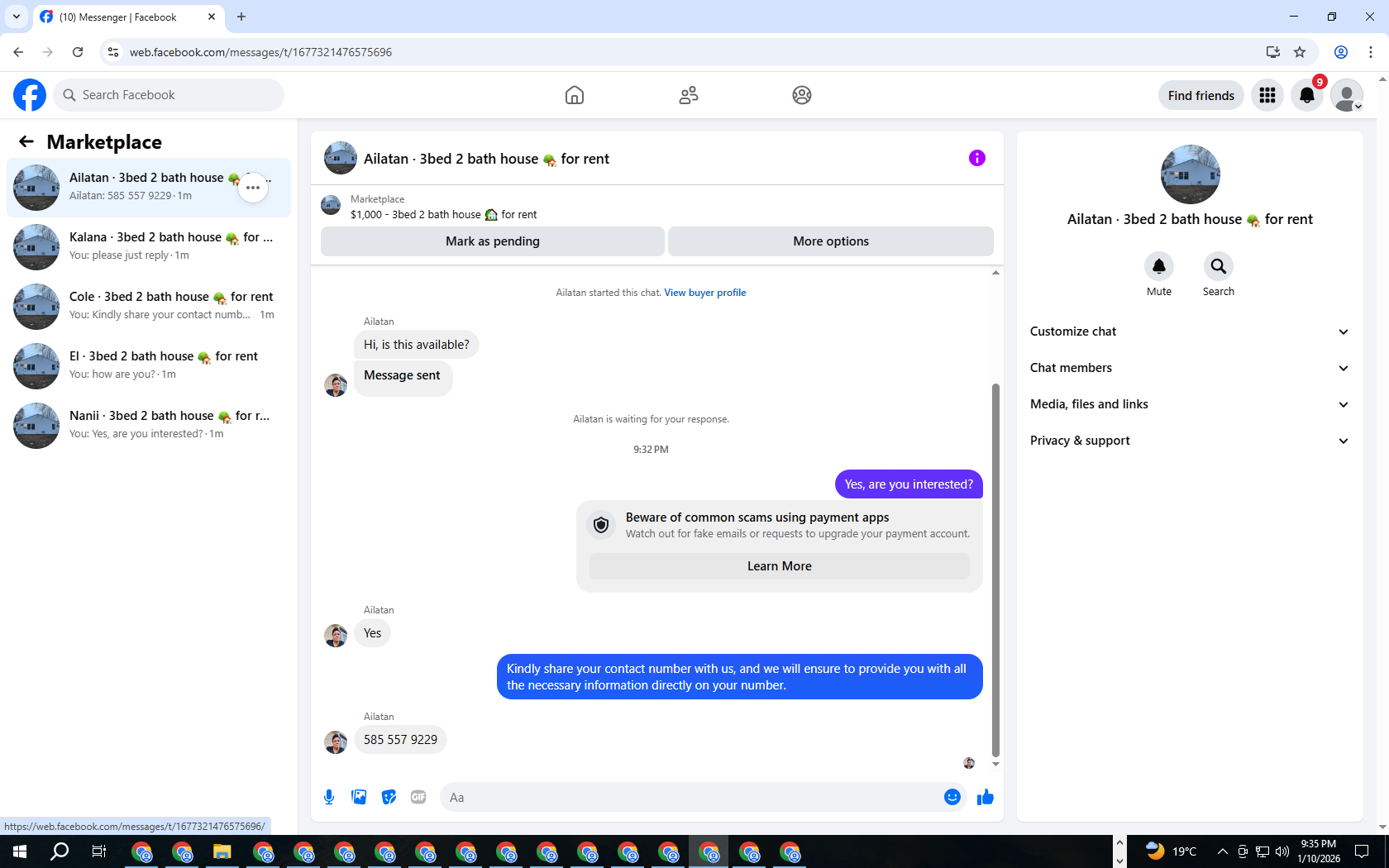Open the Kalana conversation
Viewport: 1389px width, 868px height.
point(149,247)
